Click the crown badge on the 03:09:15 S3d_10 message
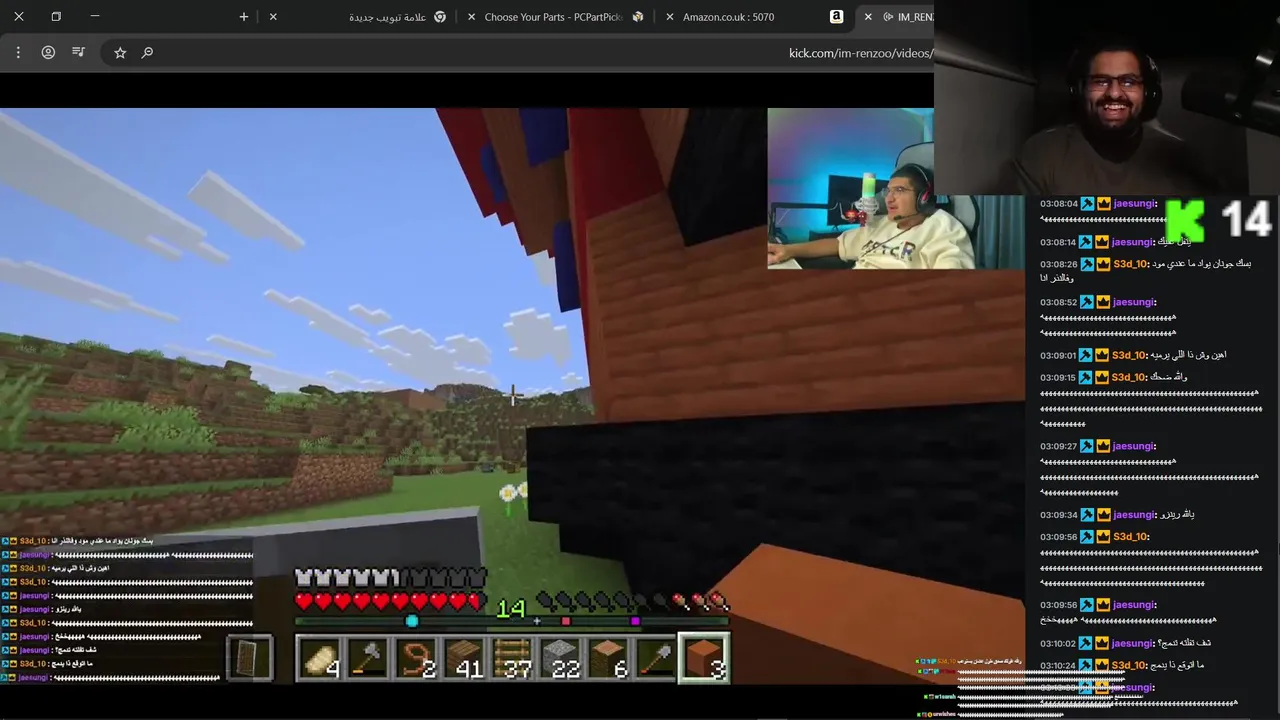 pos(1102,377)
